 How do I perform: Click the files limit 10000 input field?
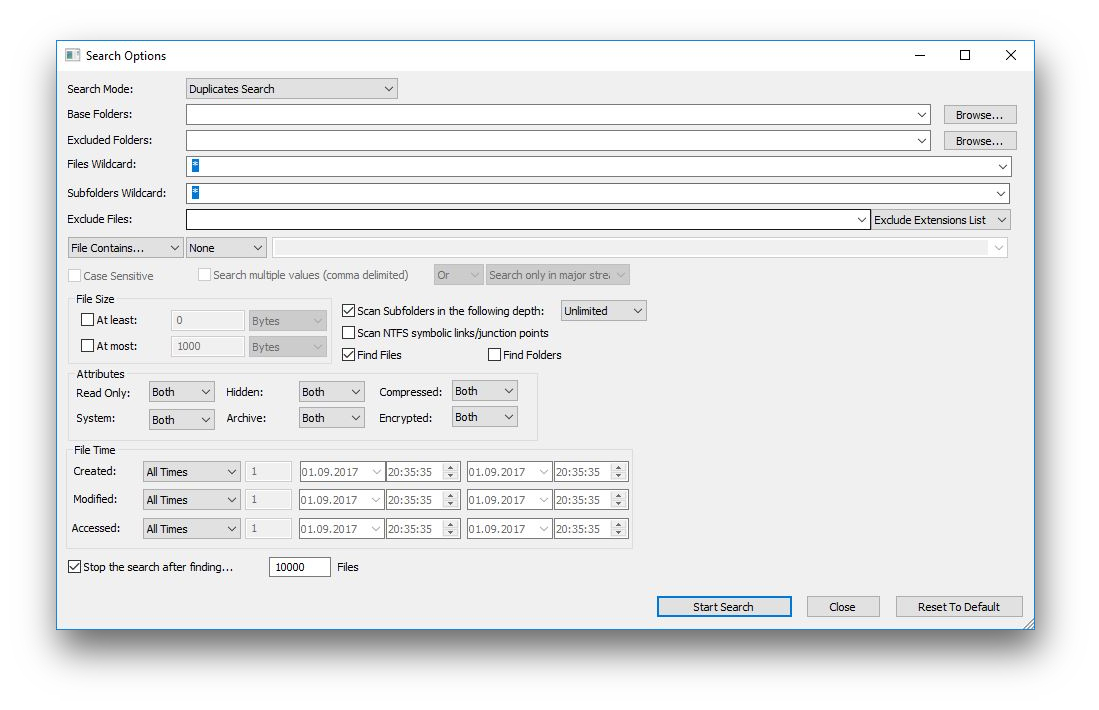(300, 567)
